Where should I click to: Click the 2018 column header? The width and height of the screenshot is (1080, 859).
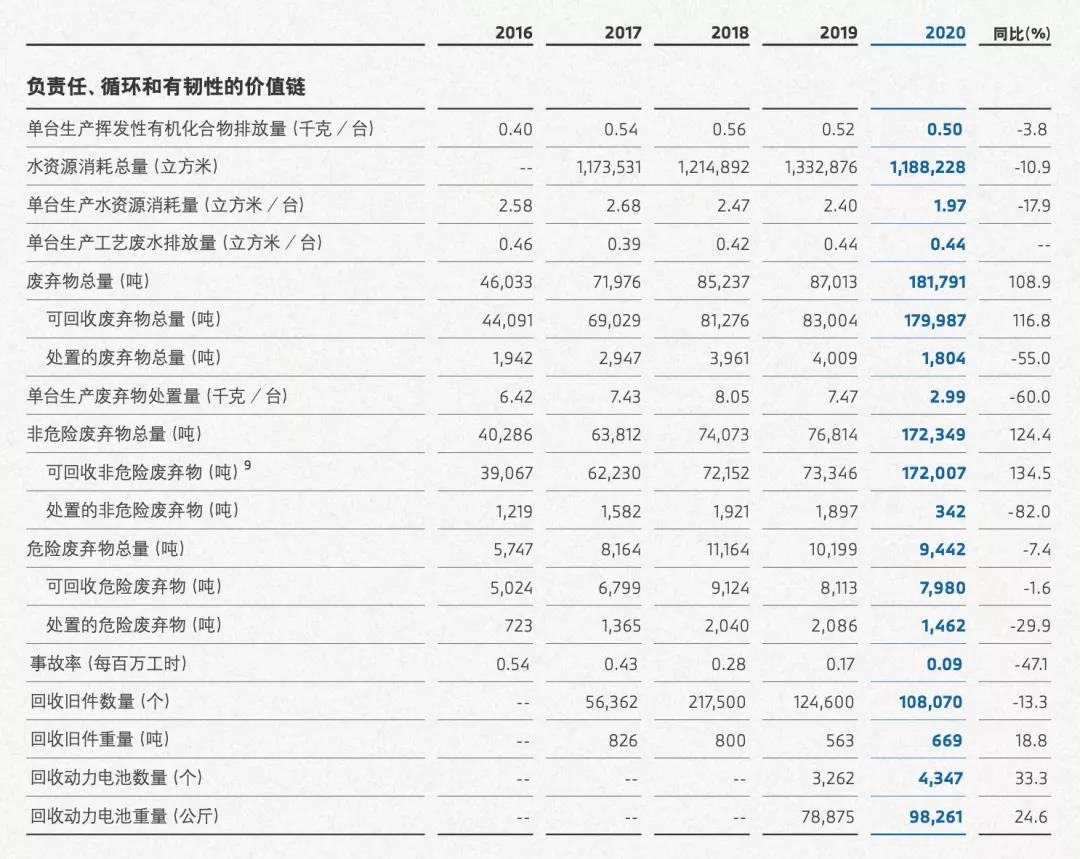click(730, 32)
